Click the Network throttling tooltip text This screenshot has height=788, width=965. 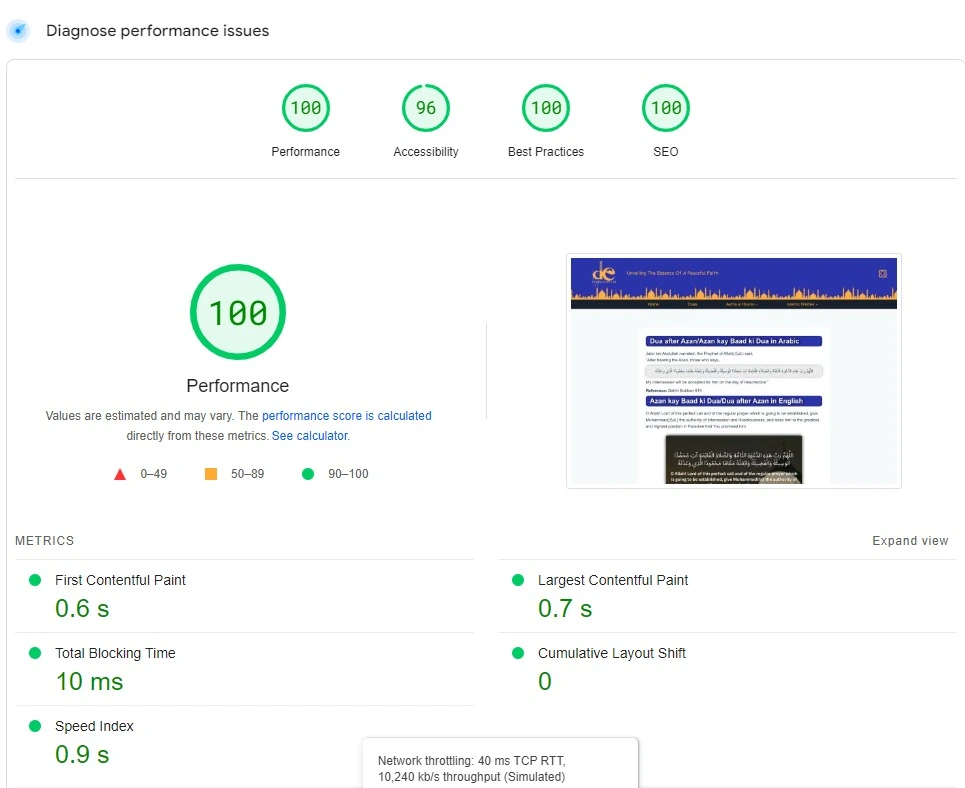[x=471, y=768]
